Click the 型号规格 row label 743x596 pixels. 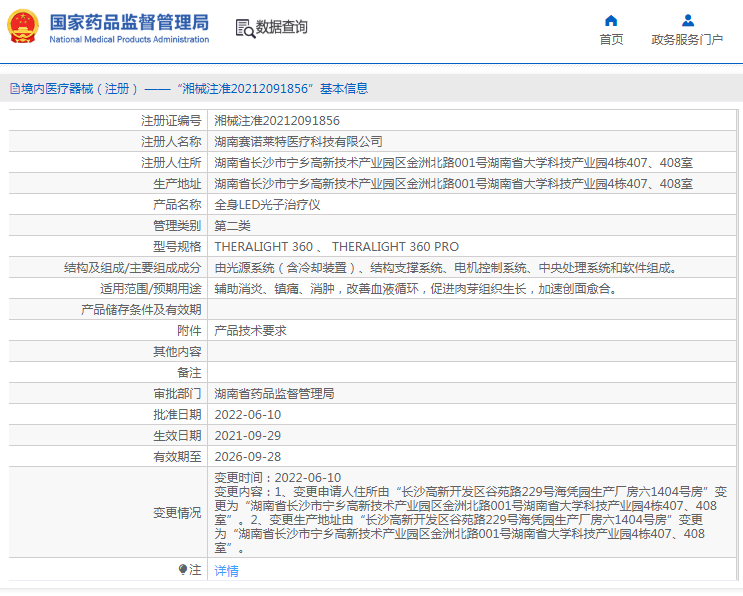(177, 247)
